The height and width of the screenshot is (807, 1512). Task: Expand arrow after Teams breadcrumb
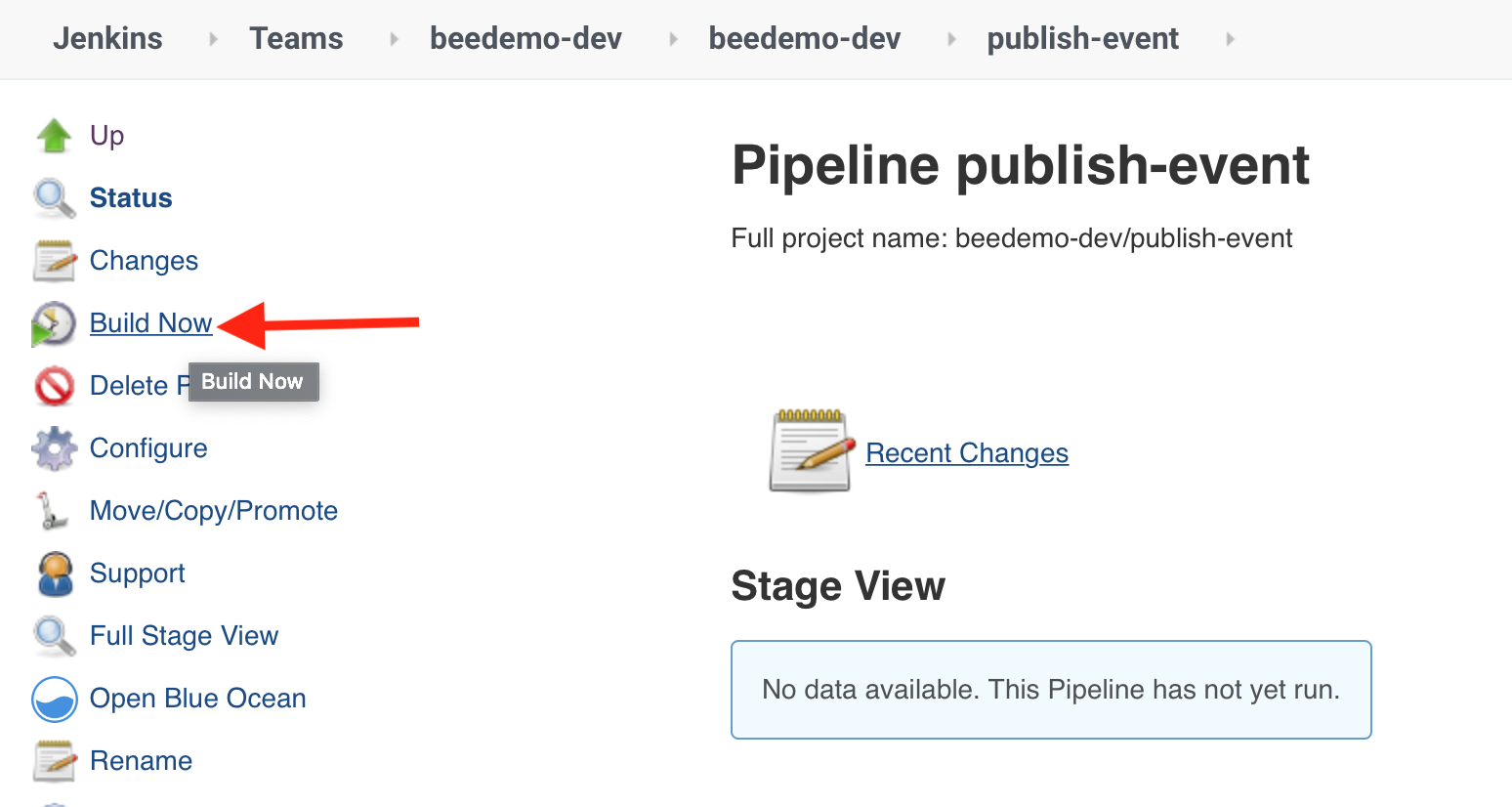click(x=394, y=39)
